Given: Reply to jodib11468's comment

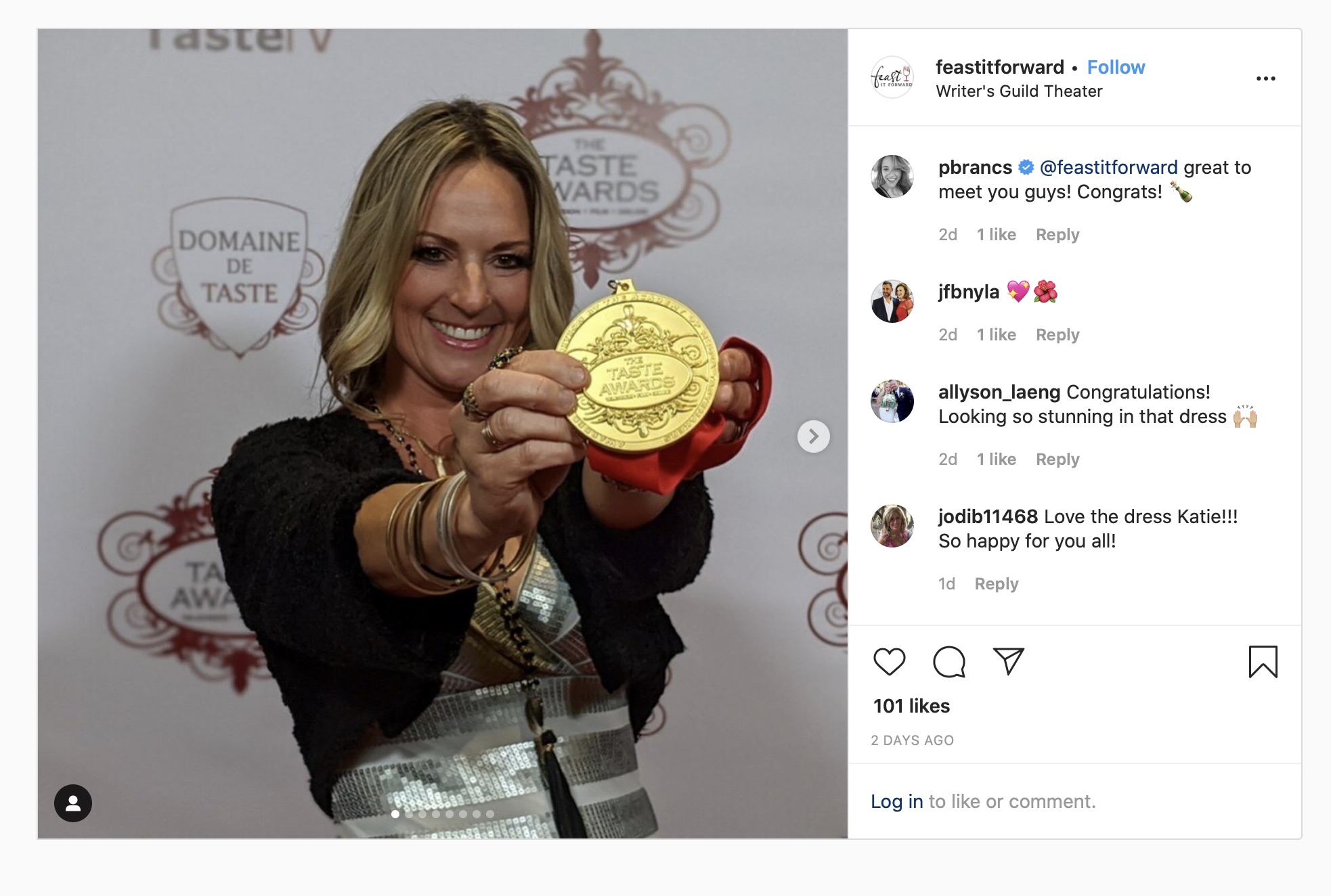Looking at the screenshot, I should pyautogui.click(x=996, y=584).
